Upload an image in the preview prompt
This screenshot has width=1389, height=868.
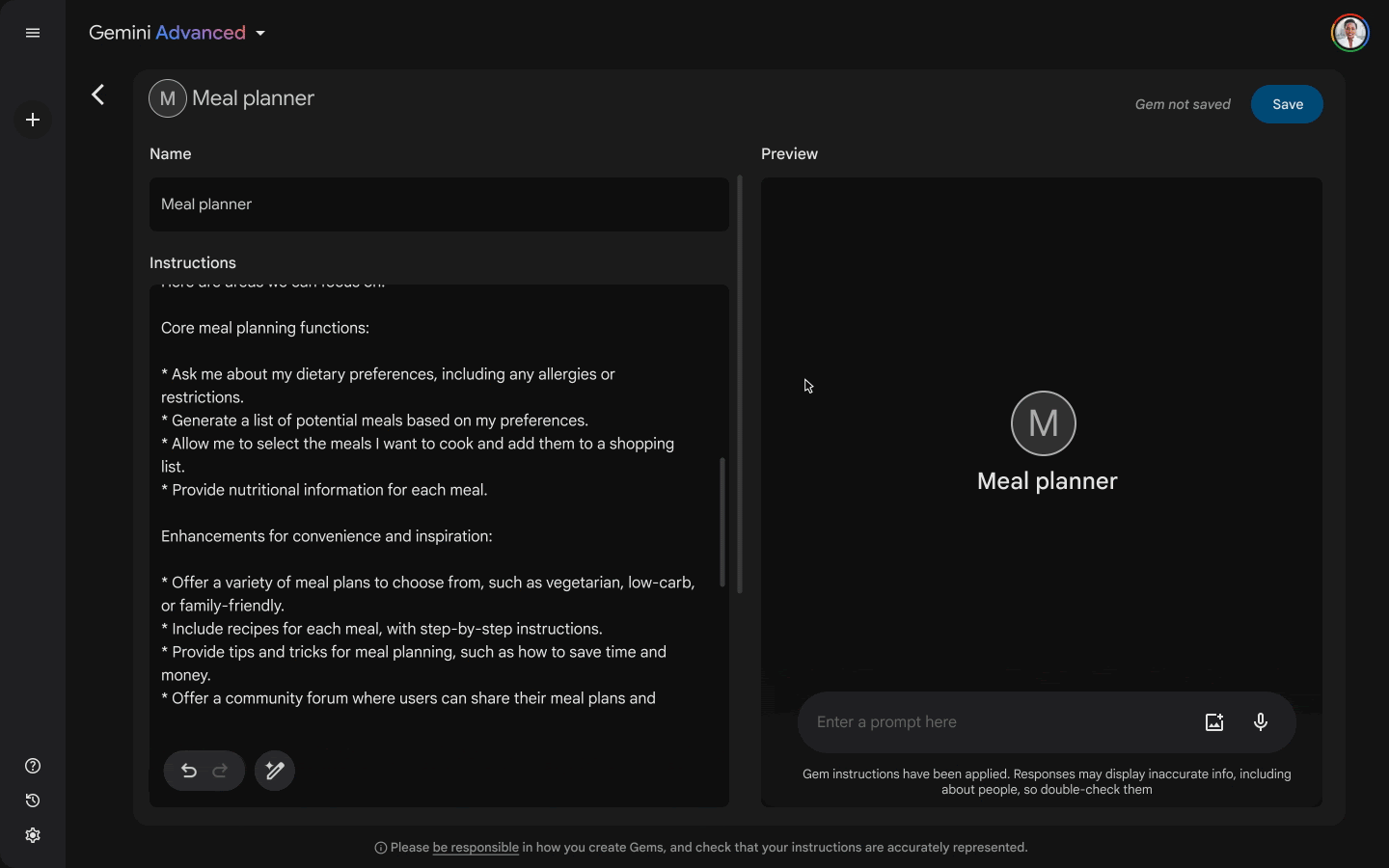click(1214, 722)
